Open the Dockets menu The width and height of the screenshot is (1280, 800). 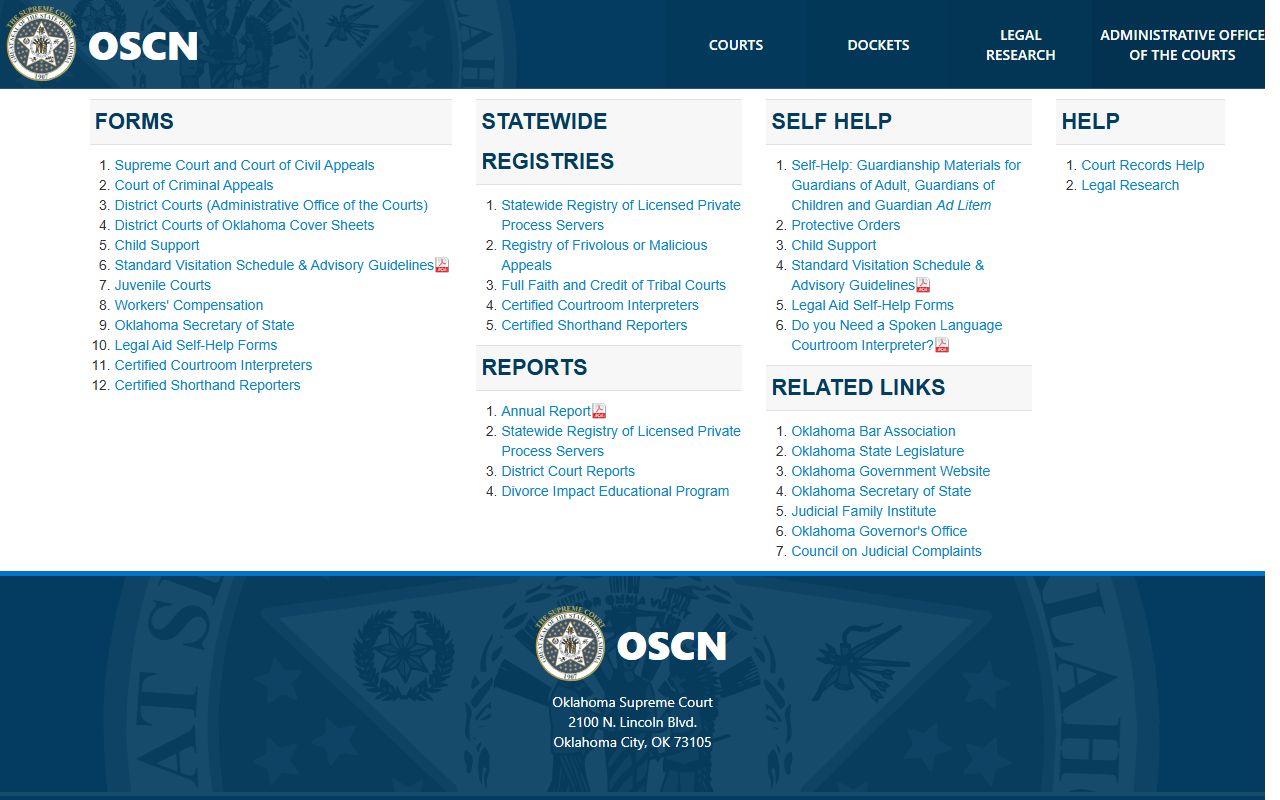(878, 45)
